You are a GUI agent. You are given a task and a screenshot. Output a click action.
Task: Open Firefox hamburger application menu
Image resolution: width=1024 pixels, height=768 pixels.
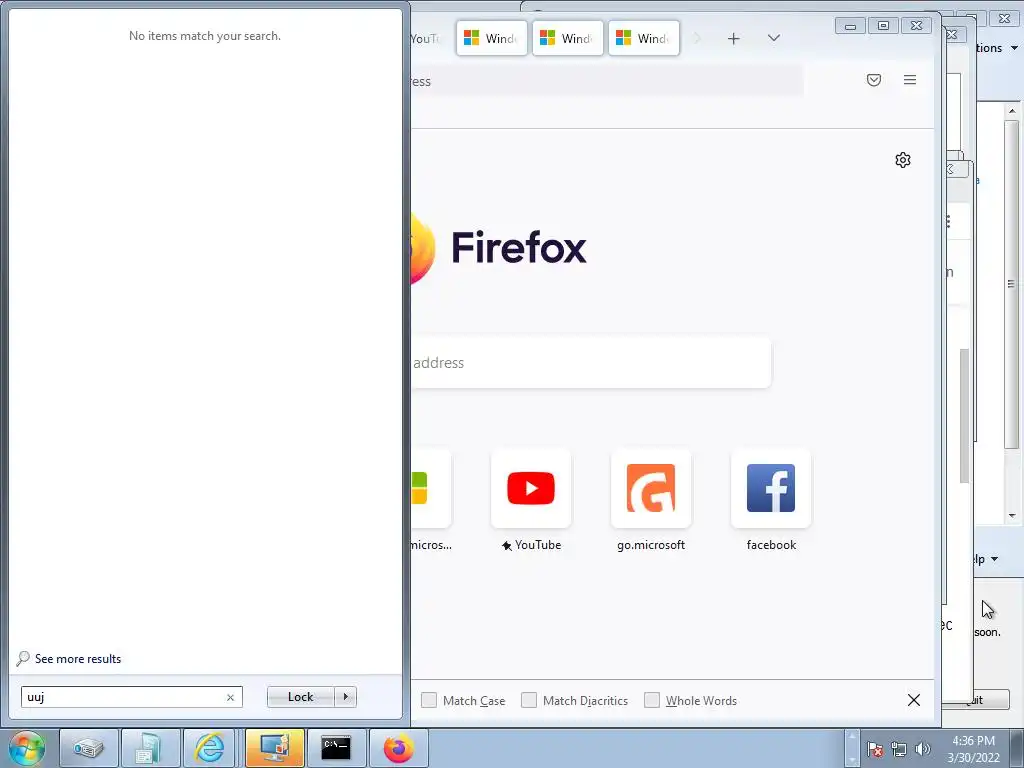[910, 80]
